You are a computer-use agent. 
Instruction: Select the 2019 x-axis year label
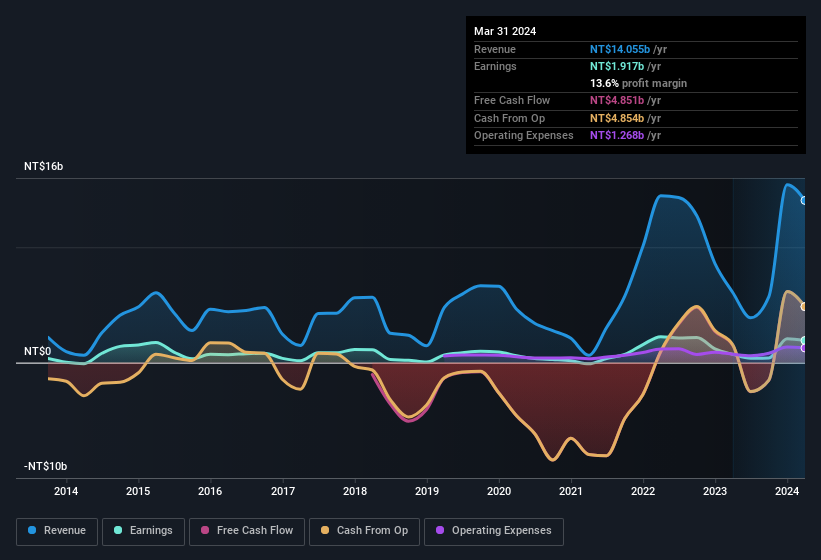click(x=427, y=491)
